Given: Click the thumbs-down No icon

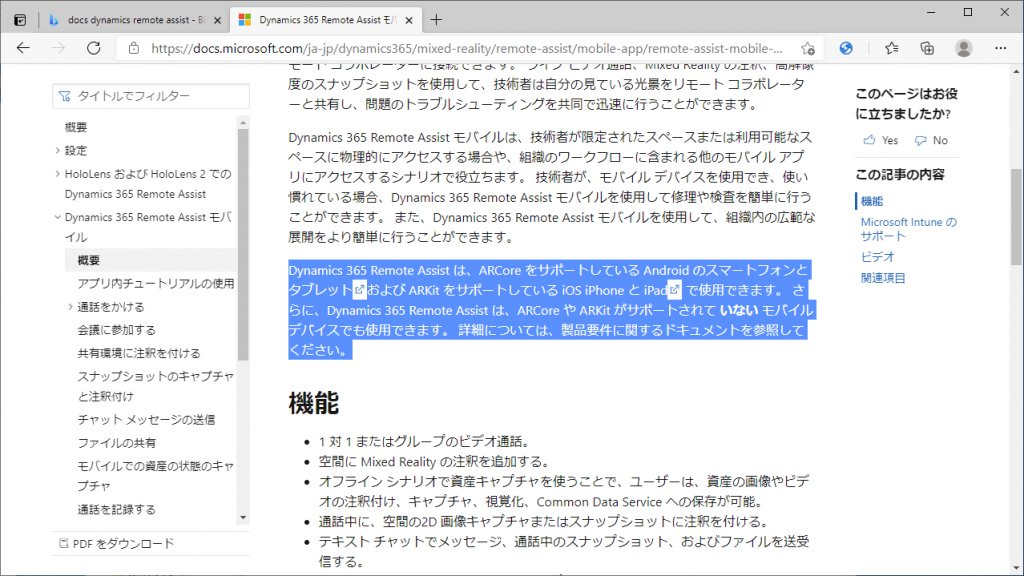Looking at the screenshot, I should click(x=920, y=140).
